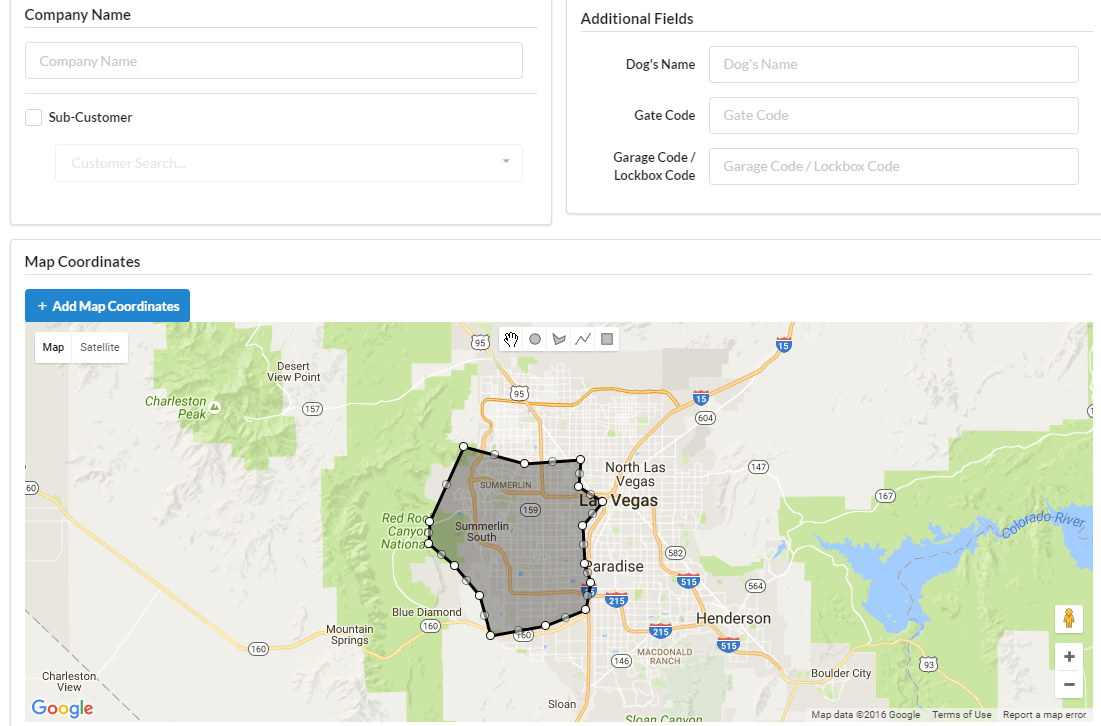
Task: Click the Mountain Springs map label
Action: coord(350,635)
